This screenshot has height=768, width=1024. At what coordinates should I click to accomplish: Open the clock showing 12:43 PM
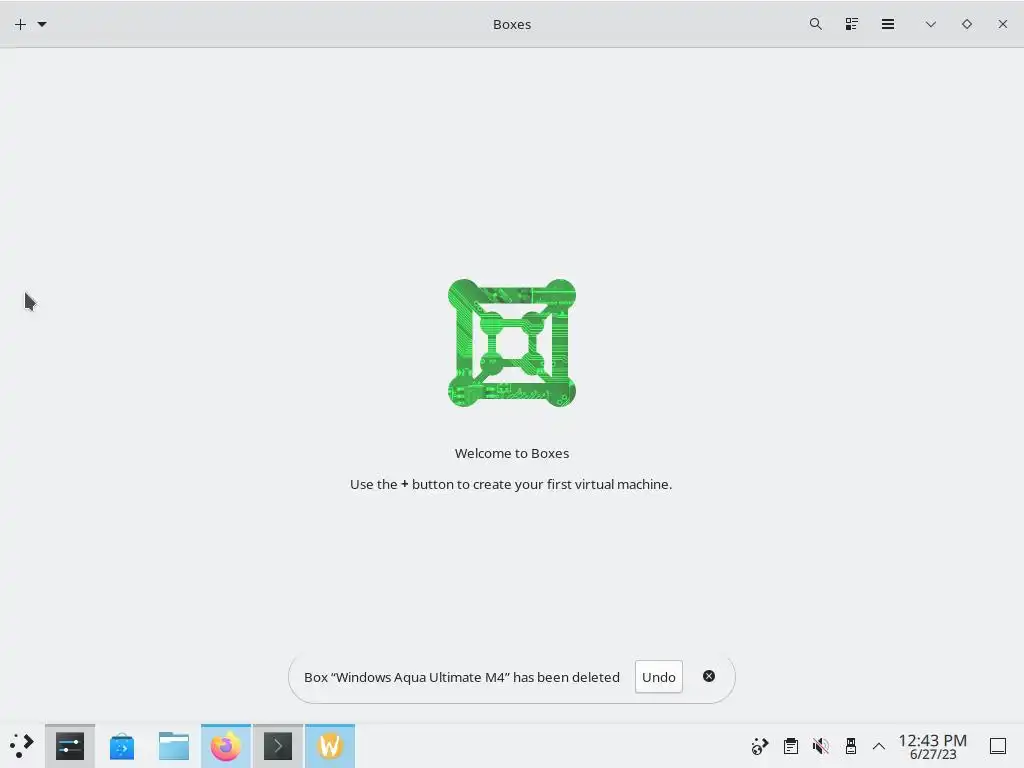coord(933,746)
